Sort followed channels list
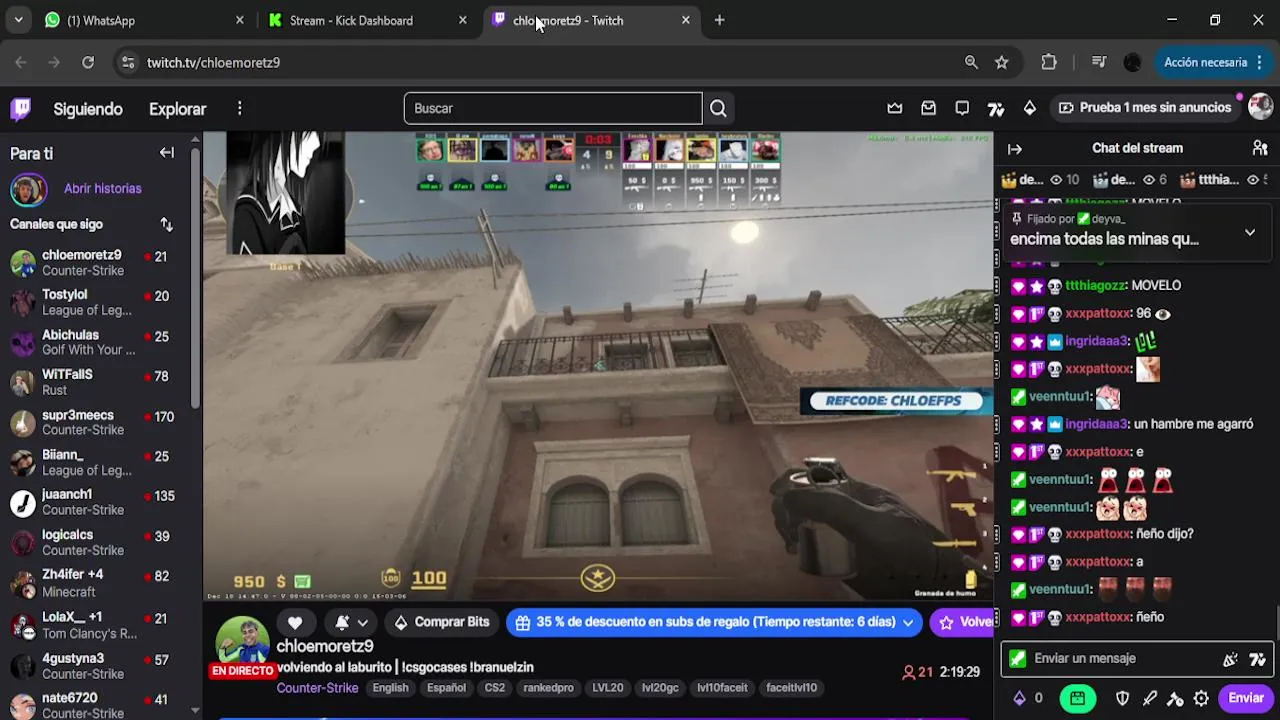The height and width of the screenshot is (720, 1280). [166, 225]
